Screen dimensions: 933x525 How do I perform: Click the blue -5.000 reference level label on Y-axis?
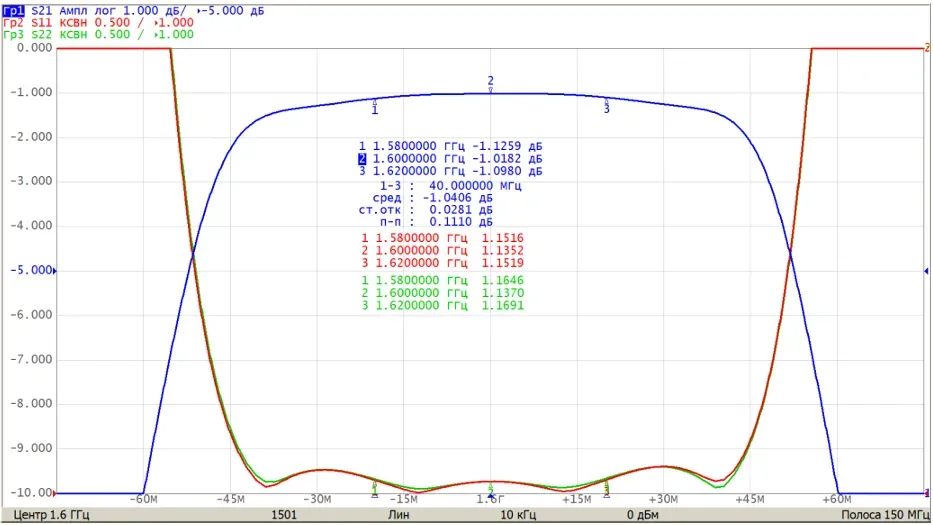click(31, 270)
